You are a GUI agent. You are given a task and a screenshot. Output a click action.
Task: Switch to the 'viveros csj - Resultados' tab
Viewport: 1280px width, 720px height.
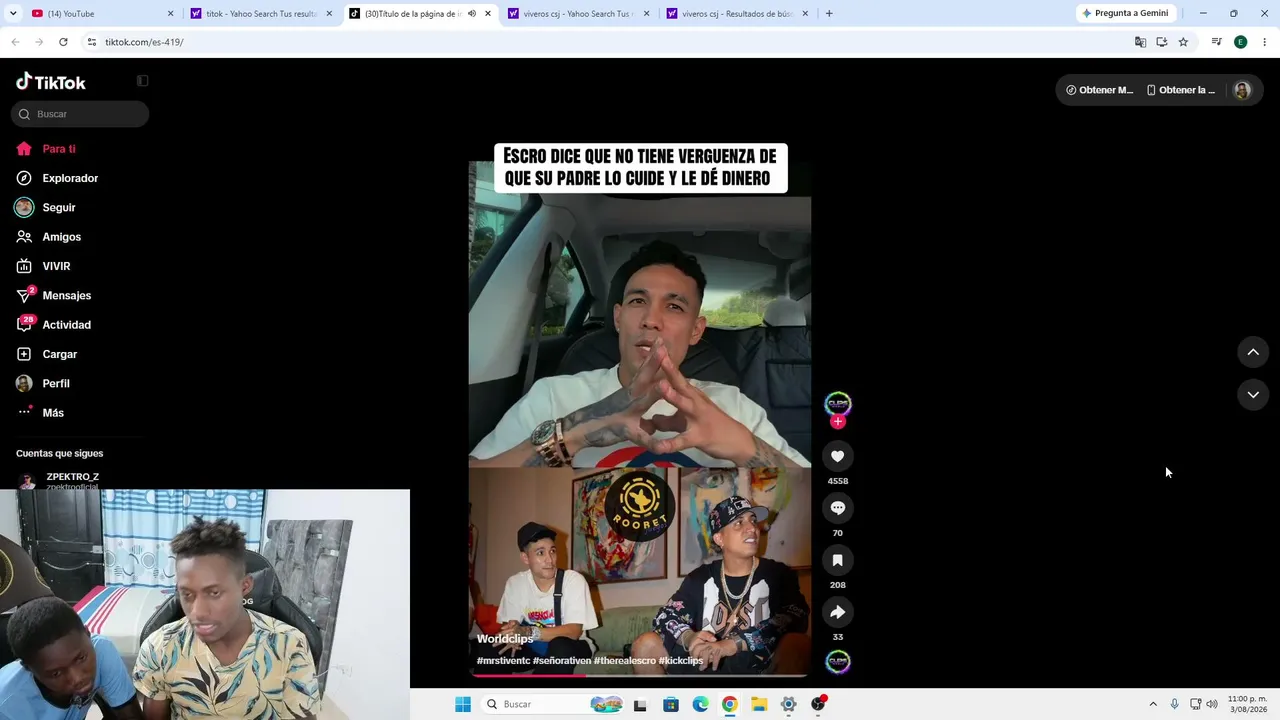point(736,14)
